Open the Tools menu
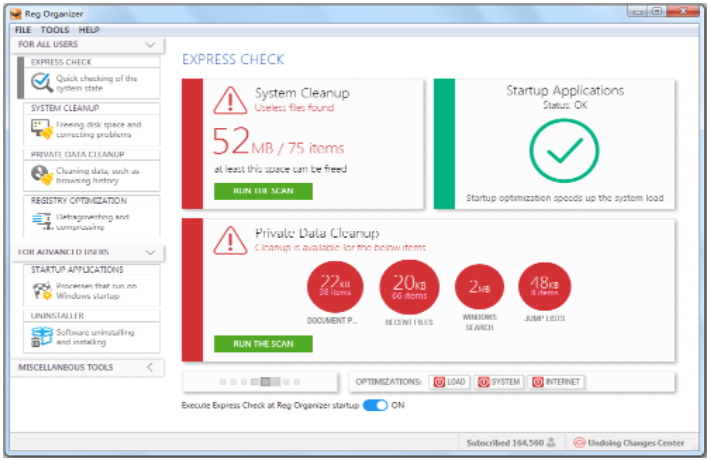The image size is (711, 461). (55, 30)
